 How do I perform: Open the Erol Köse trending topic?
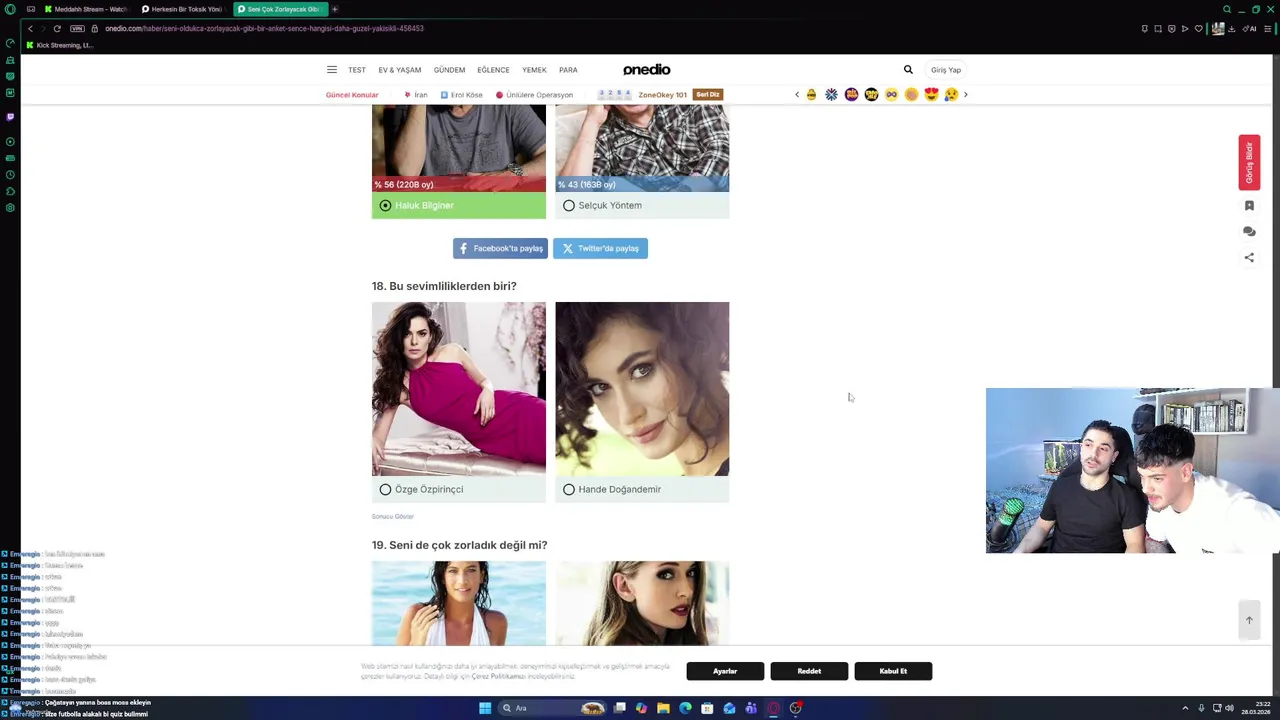tap(462, 95)
